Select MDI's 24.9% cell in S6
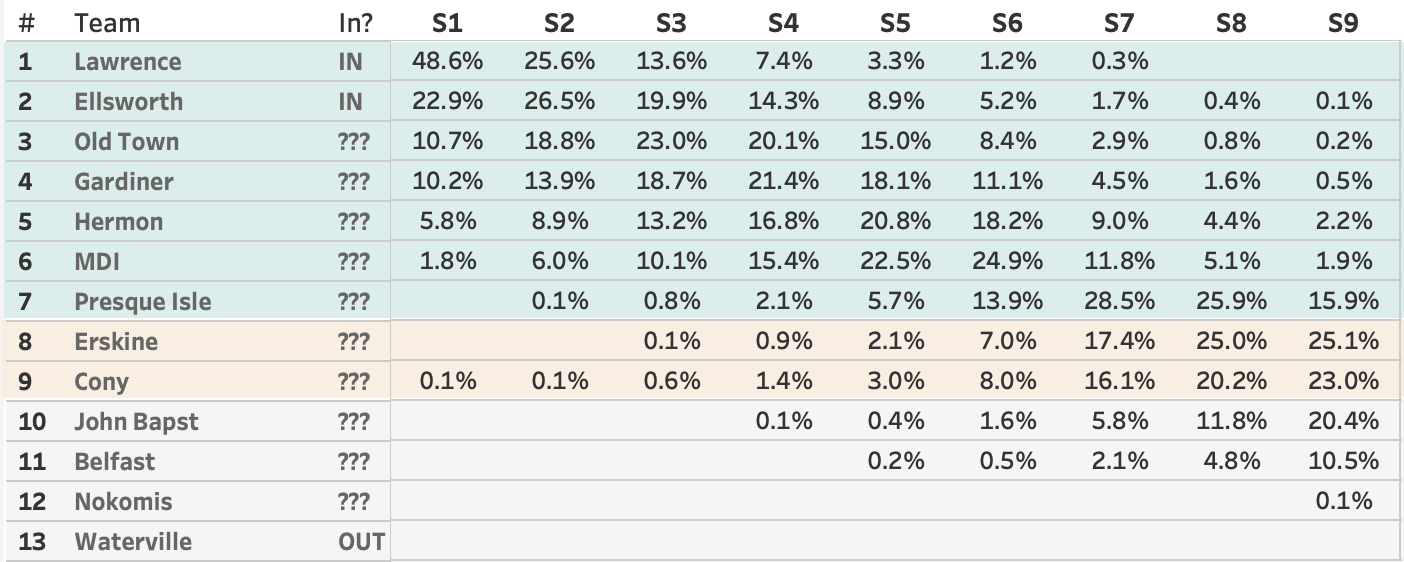The image size is (1404, 562). click(1007, 262)
